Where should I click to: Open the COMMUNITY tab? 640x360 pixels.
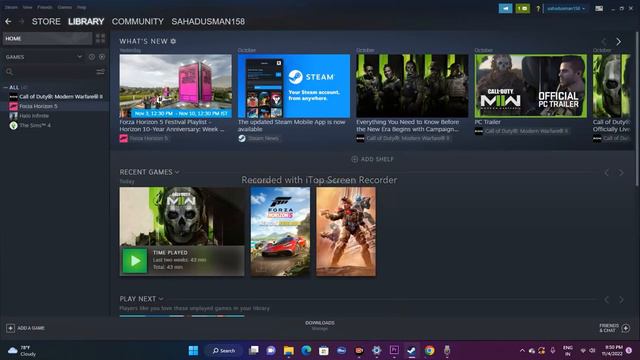[x=138, y=21]
